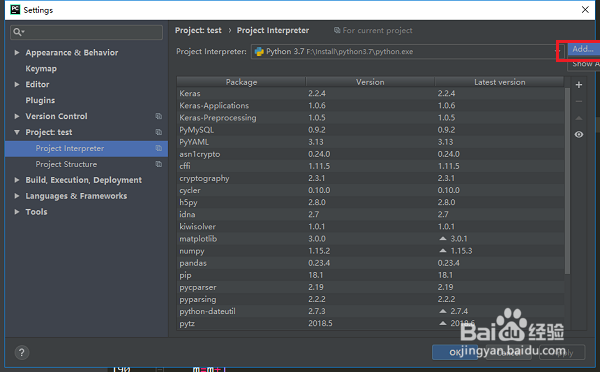
Task: Select the Keras package row
Action: (370, 93)
